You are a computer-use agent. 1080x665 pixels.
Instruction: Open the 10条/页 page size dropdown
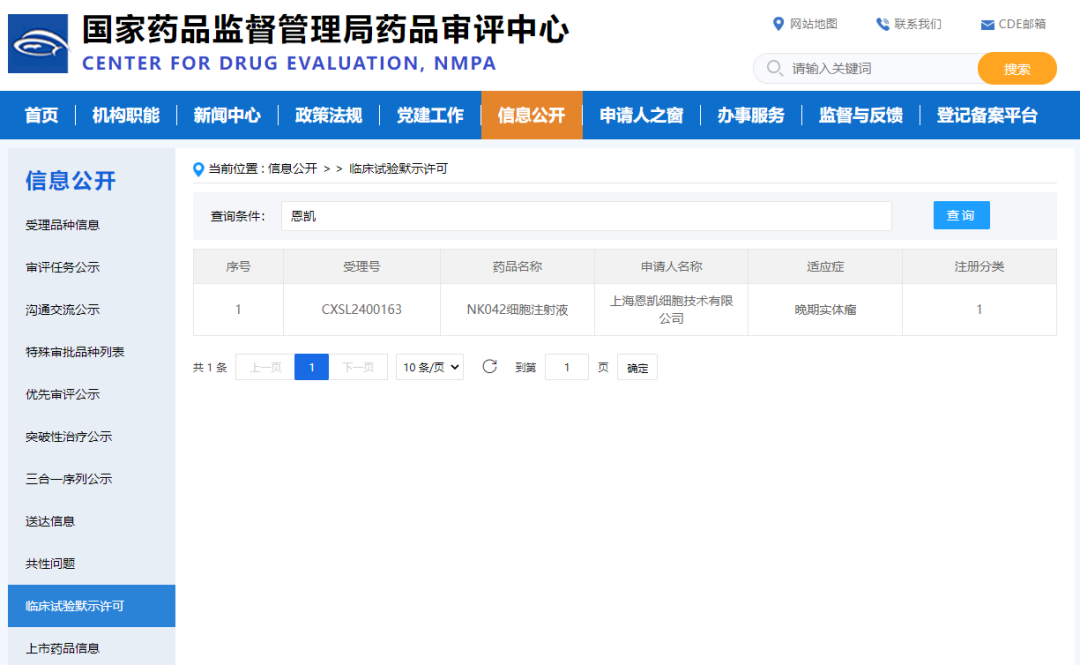click(430, 367)
